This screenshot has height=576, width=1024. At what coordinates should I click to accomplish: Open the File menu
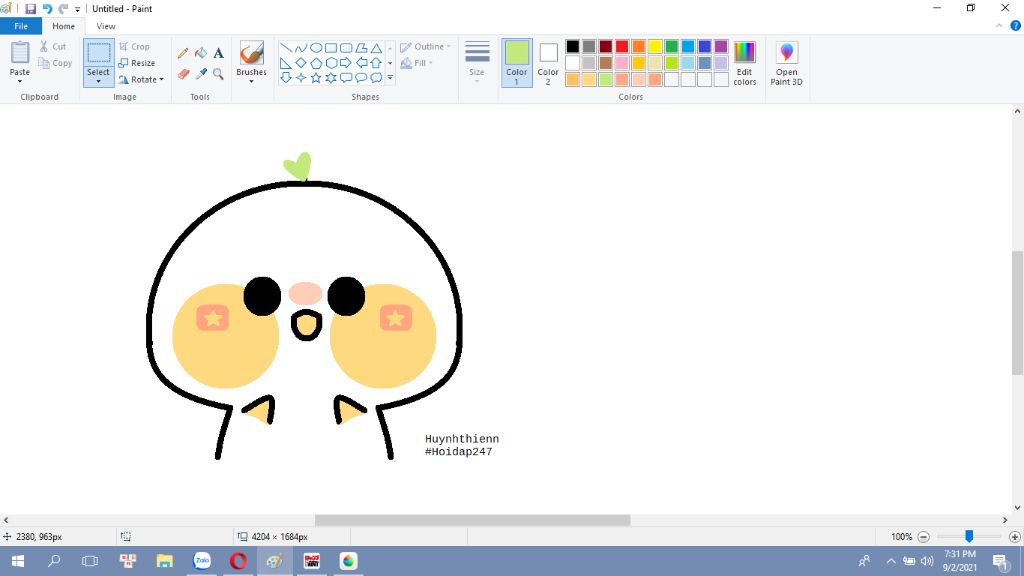click(x=21, y=26)
